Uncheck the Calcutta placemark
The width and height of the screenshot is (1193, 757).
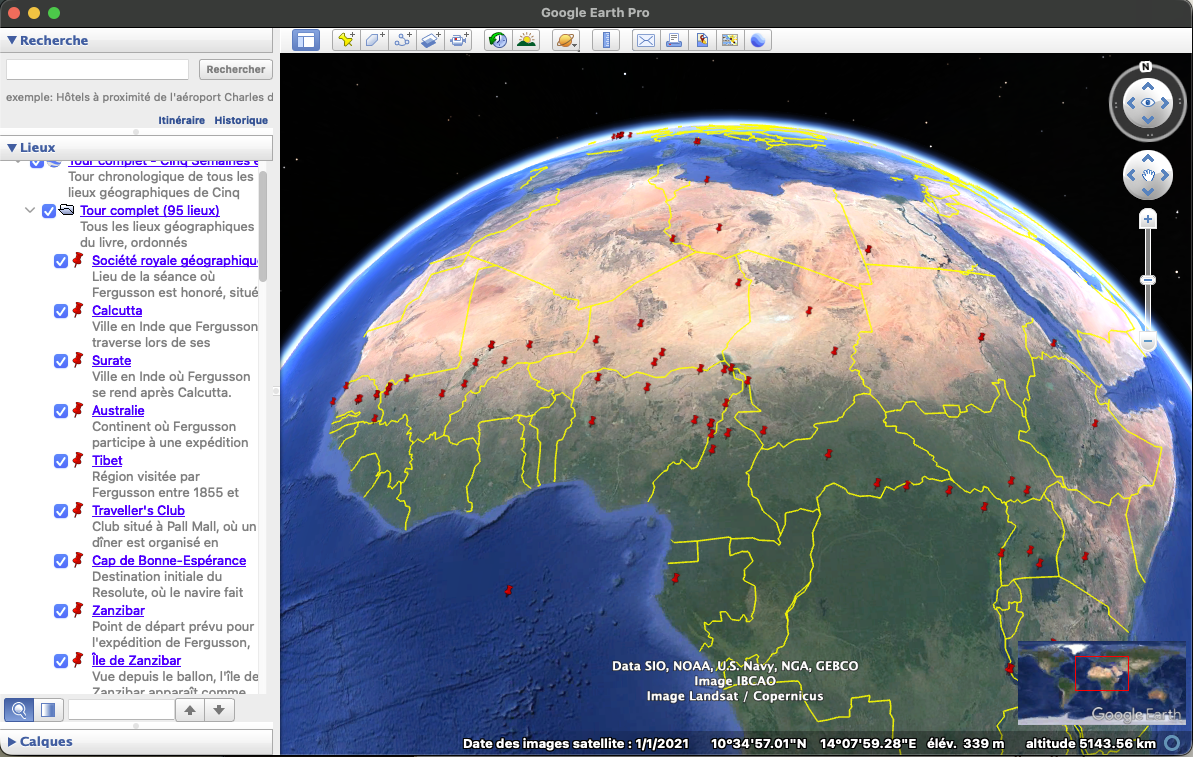pos(61,310)
